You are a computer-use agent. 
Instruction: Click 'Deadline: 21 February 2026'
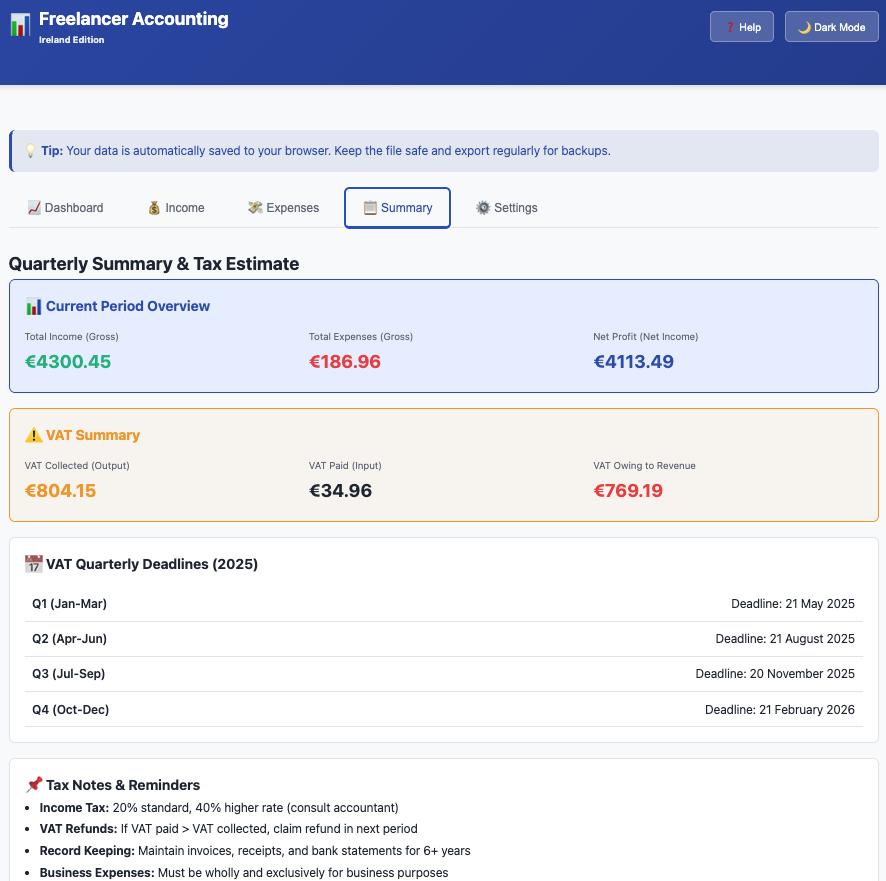(780, 709)
